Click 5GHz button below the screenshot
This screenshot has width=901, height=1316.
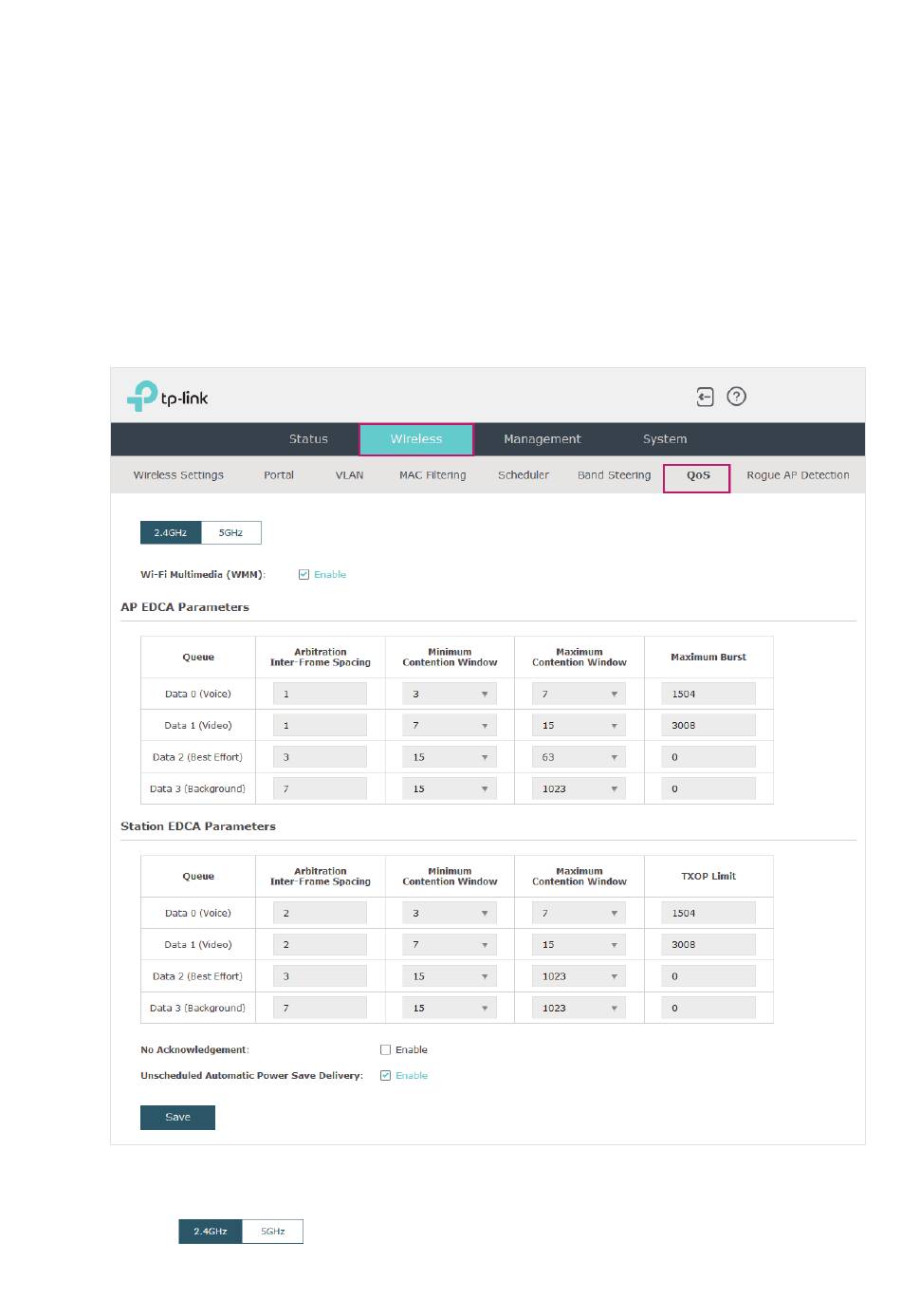click(273, 1232)
